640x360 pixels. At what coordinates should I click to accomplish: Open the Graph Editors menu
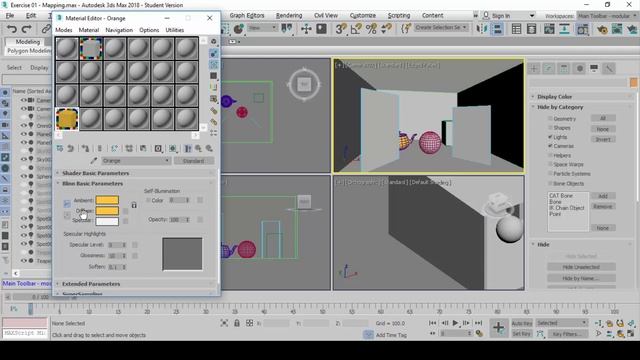pyautogui.click(x=247, y=15)
